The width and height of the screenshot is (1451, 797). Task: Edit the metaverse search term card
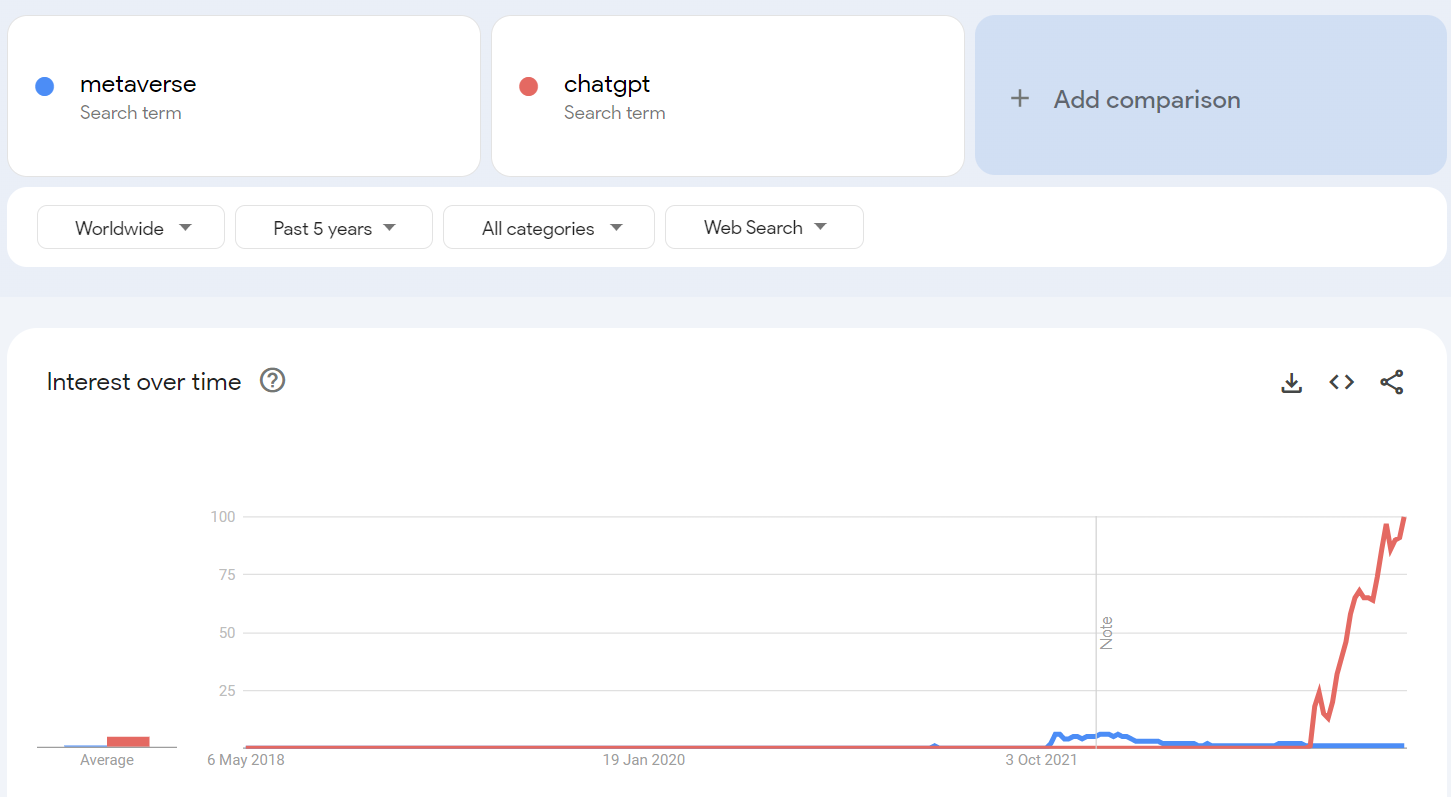[244, 96]
